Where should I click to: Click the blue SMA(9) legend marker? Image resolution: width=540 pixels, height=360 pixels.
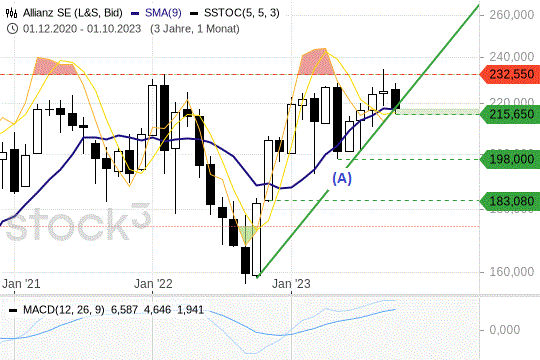coord(135,13)
